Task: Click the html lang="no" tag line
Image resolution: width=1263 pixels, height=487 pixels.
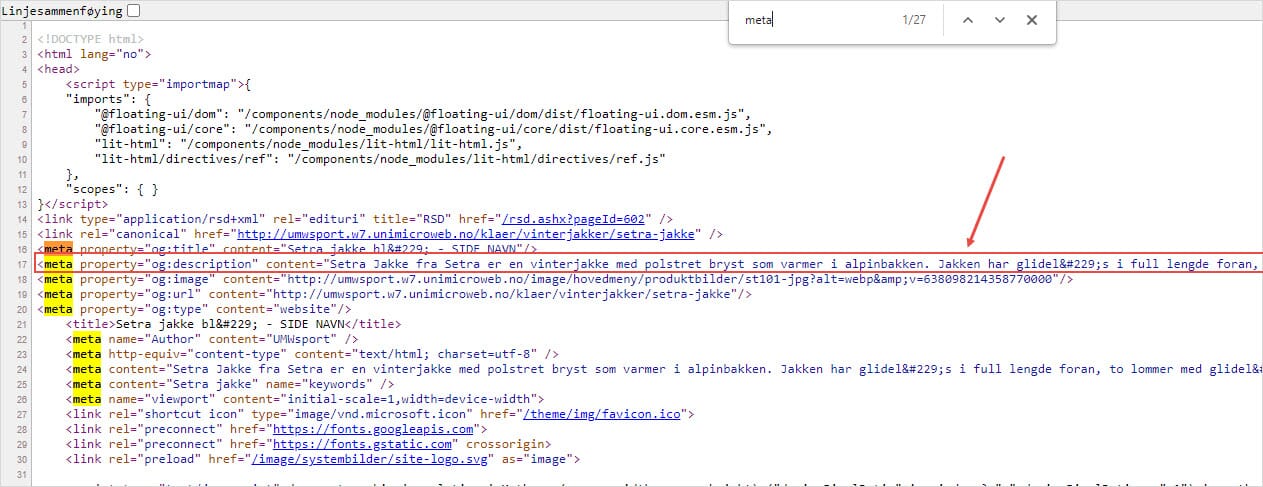Action: (94, 54)
